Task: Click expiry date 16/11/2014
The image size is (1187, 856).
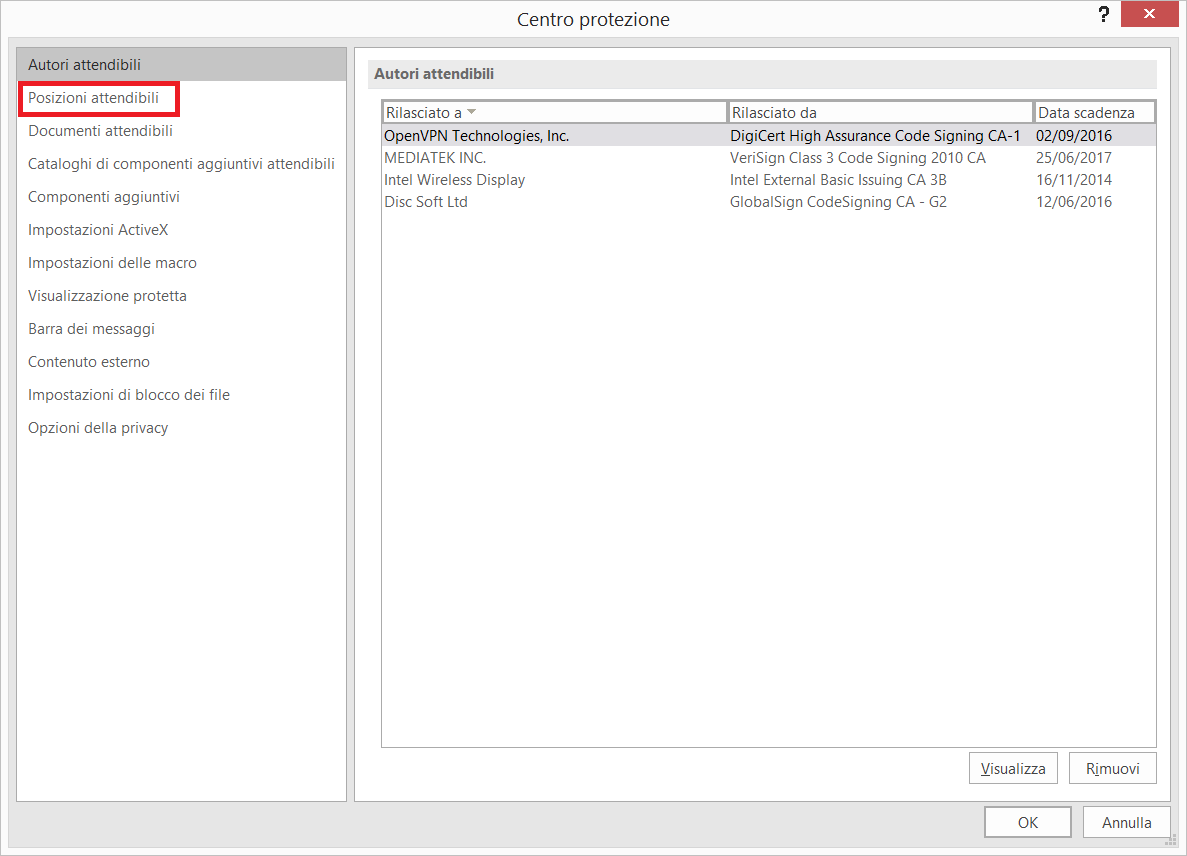Action: (1073, 179)
